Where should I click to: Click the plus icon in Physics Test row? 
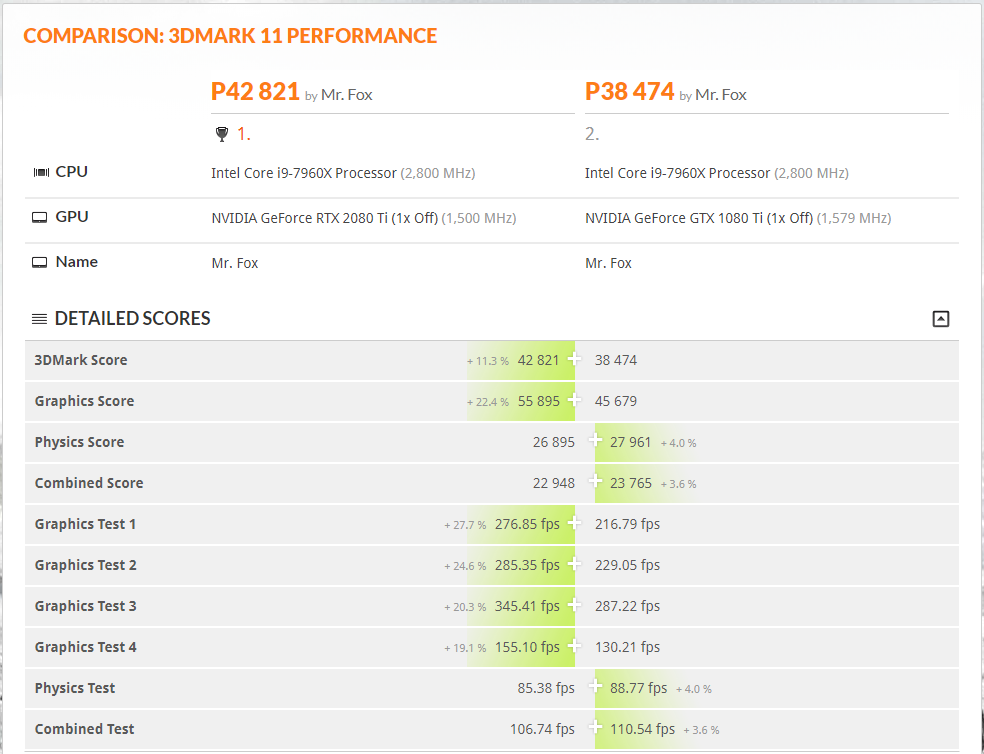click(596, 687)
